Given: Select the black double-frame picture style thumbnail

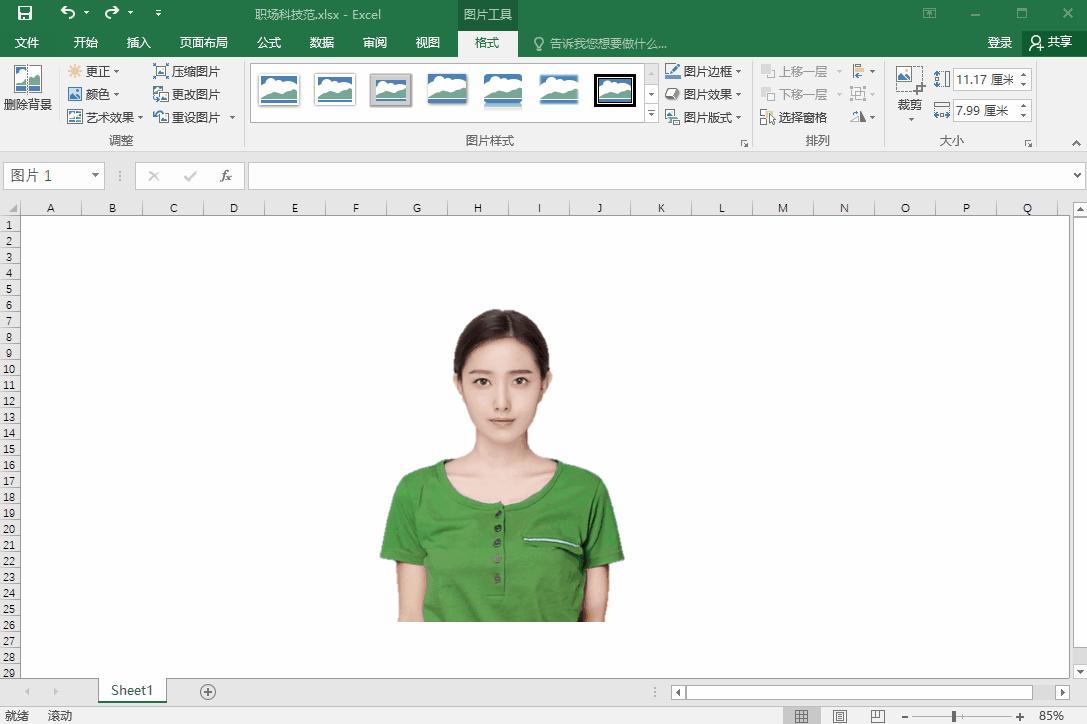Looking at the screenshot, I should [x=614, y=90].
